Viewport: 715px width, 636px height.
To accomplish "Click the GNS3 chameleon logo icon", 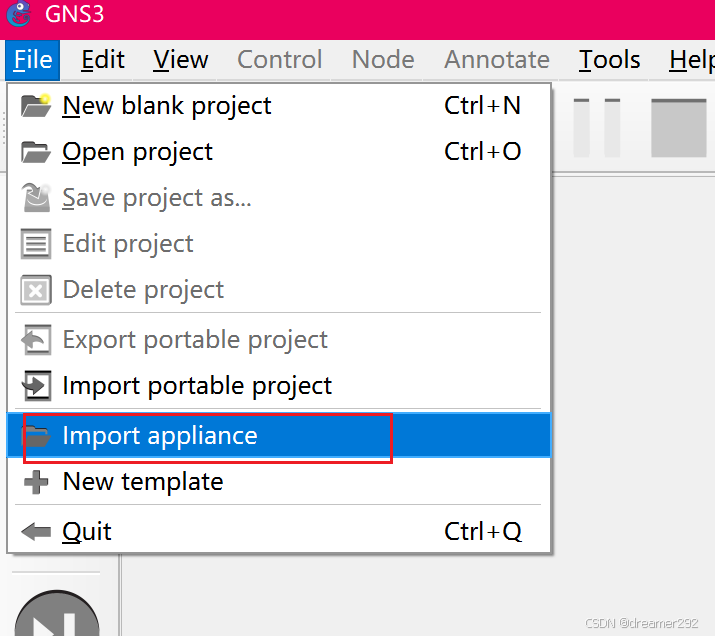I will tap(18, 14).
